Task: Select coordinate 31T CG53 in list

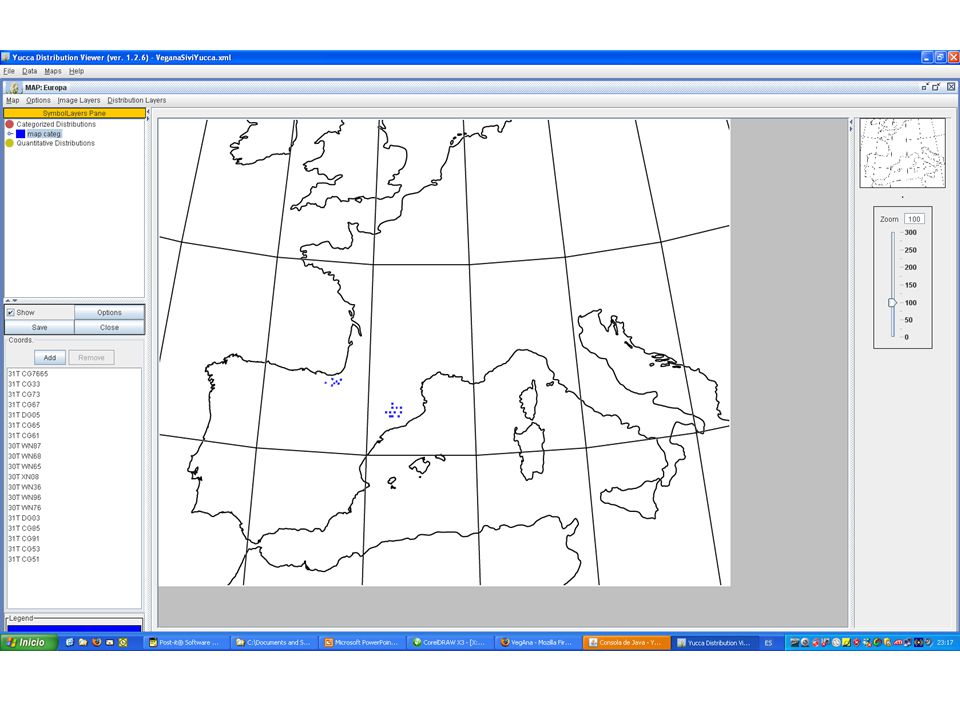Action: 24,549
